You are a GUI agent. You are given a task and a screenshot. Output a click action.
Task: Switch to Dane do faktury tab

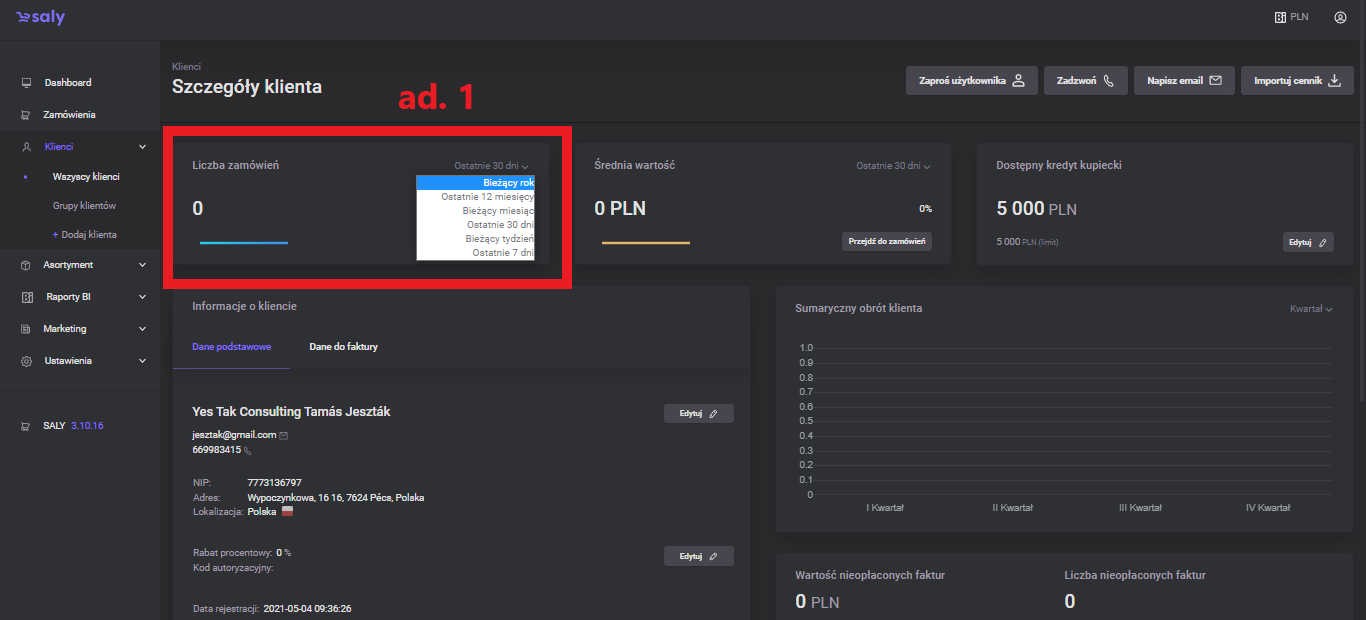[343, 346]
